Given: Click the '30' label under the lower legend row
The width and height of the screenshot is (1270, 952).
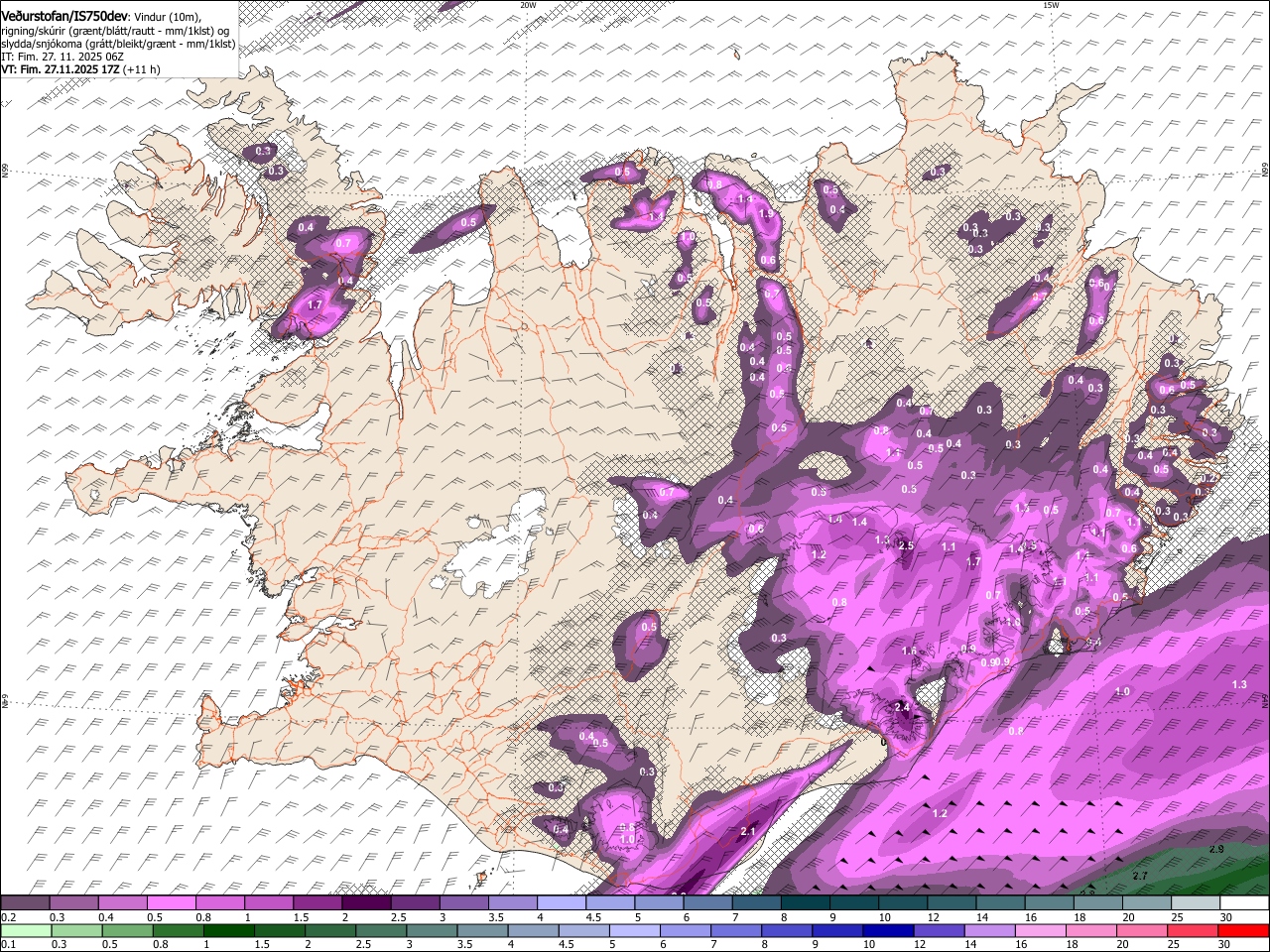Looking at the screenshot, I should pos(1223,944).
